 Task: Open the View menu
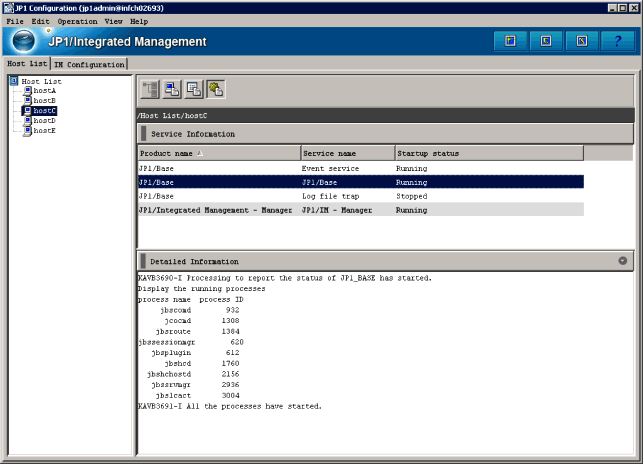(114, 21)
